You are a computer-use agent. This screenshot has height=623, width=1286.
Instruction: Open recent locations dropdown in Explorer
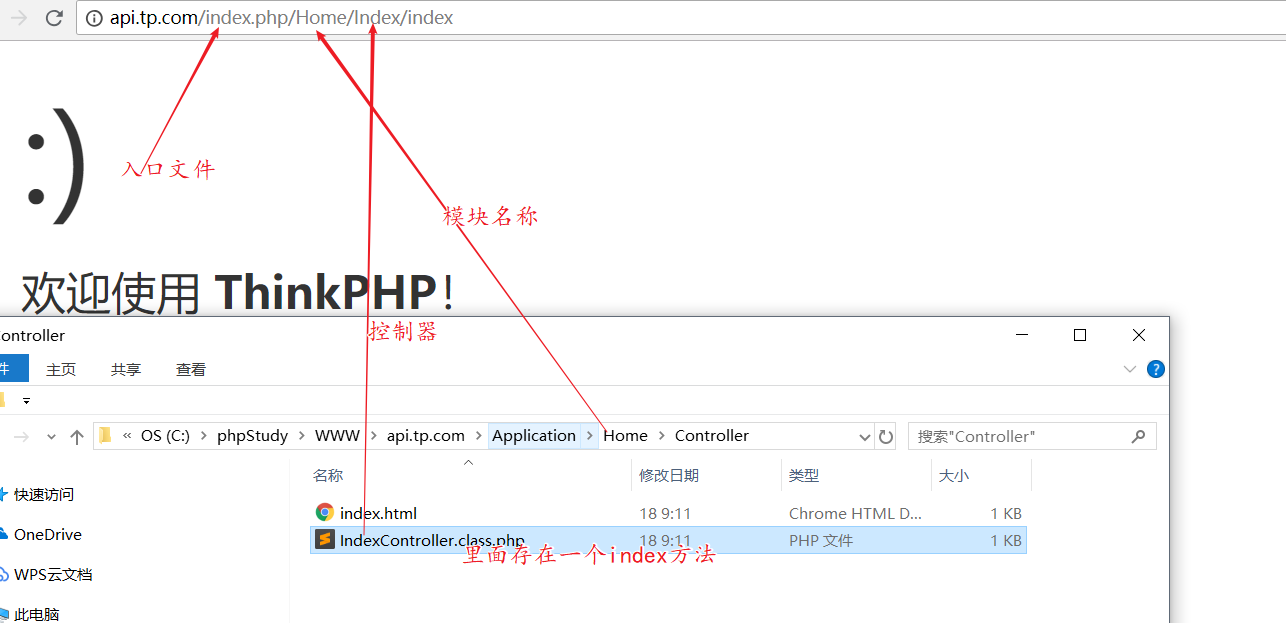[x=52, y=437]
